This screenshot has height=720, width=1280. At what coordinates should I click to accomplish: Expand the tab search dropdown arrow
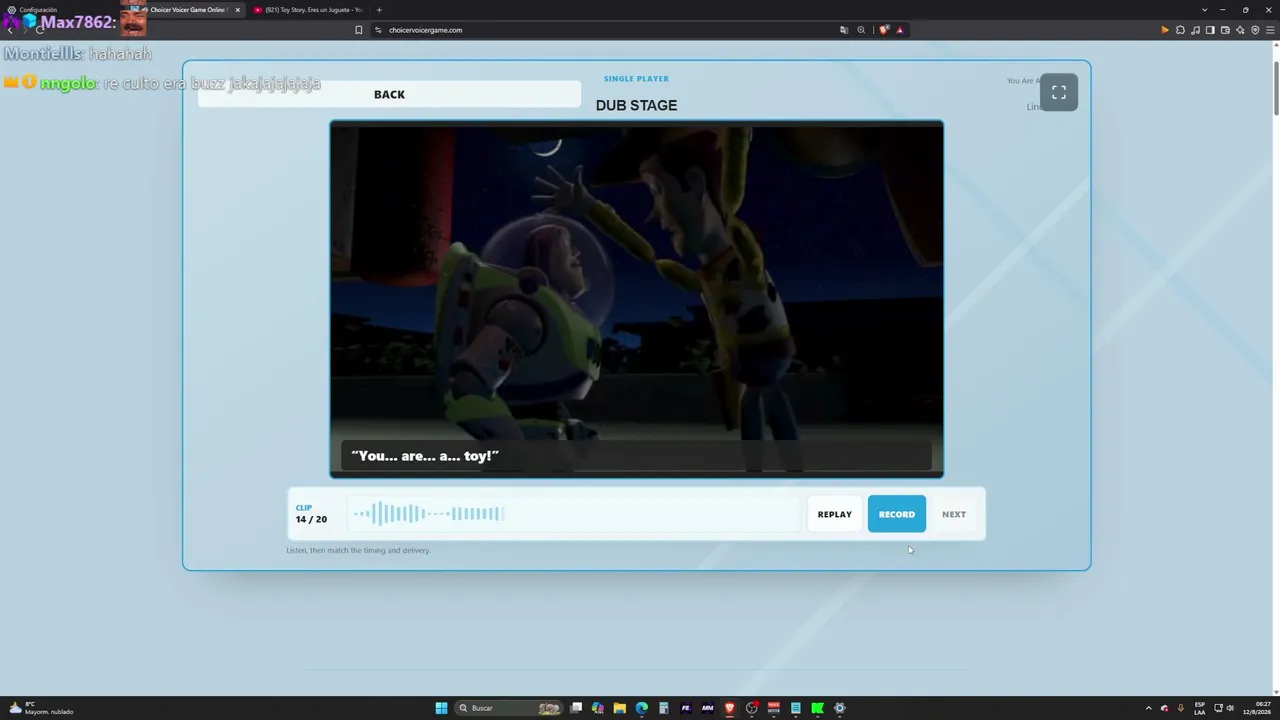[x=1204, y=10]
